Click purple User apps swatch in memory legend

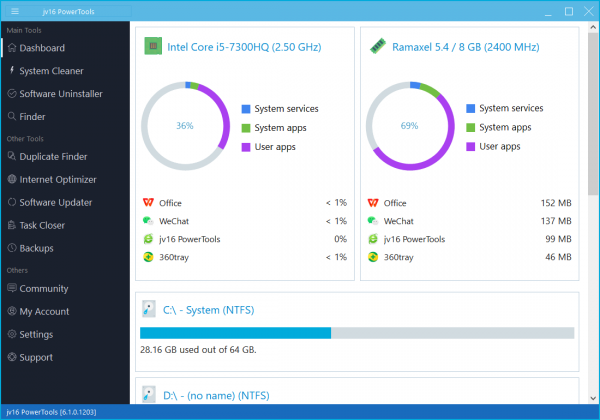(x=470, y=147)
